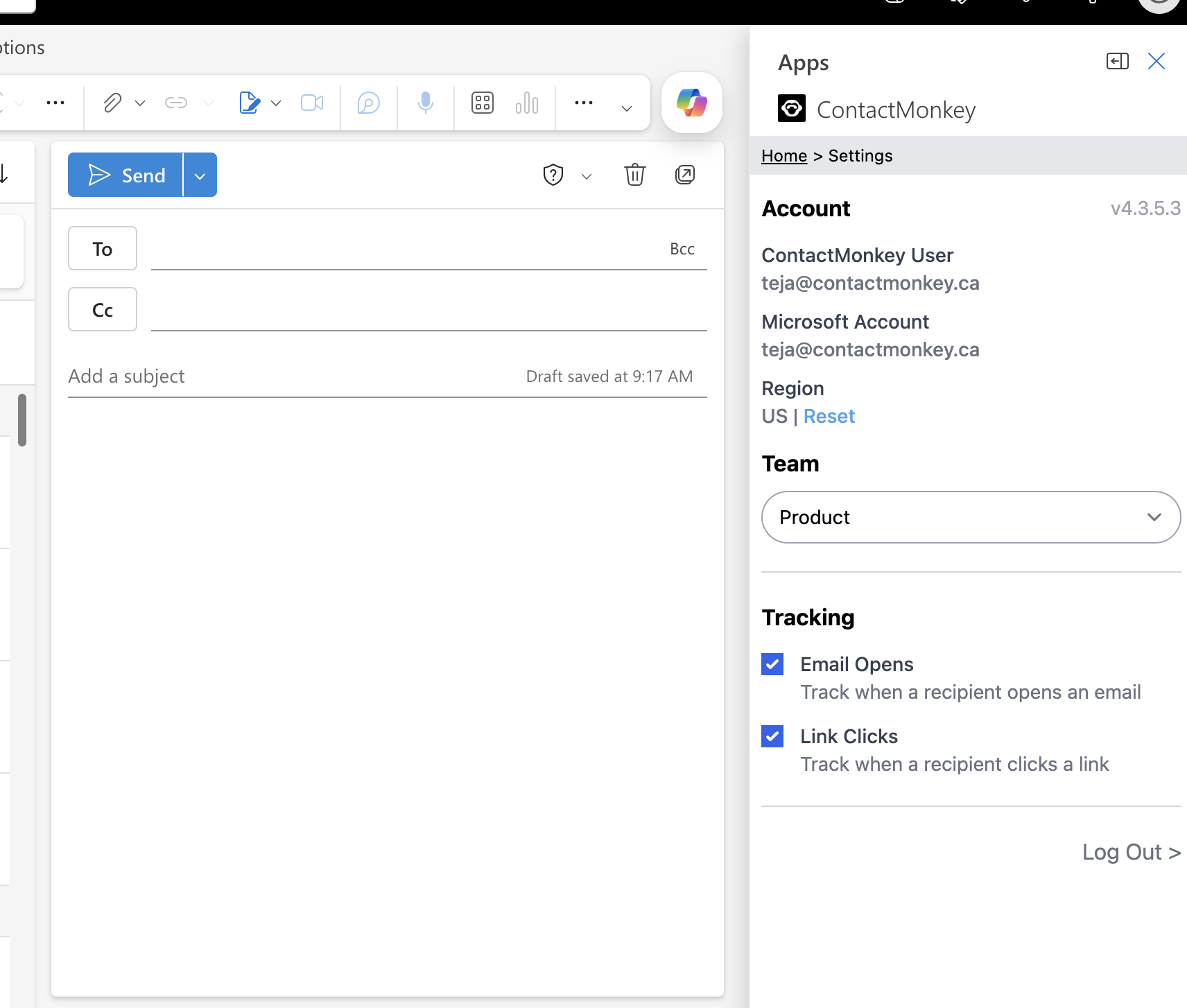
Task: Click the To button to pick recipients
Action: coord(103,248)
